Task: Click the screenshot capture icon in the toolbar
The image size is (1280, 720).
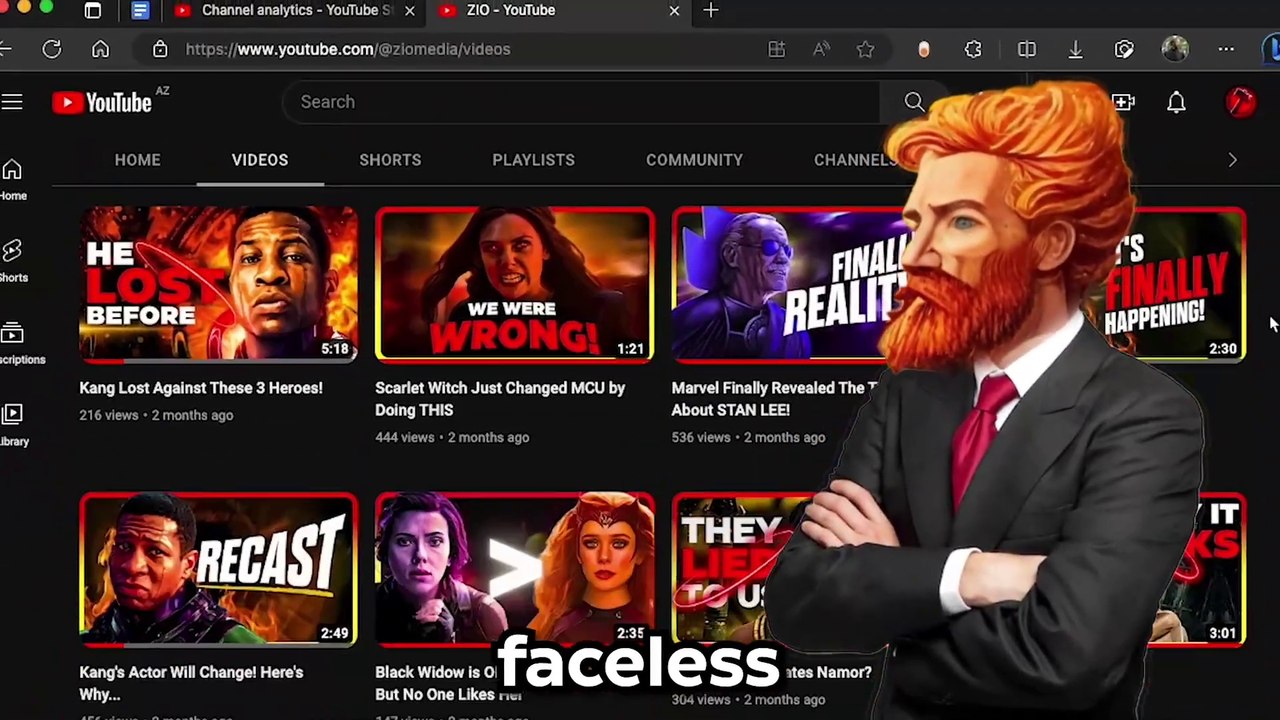Action: click(x=1124, y=49)
